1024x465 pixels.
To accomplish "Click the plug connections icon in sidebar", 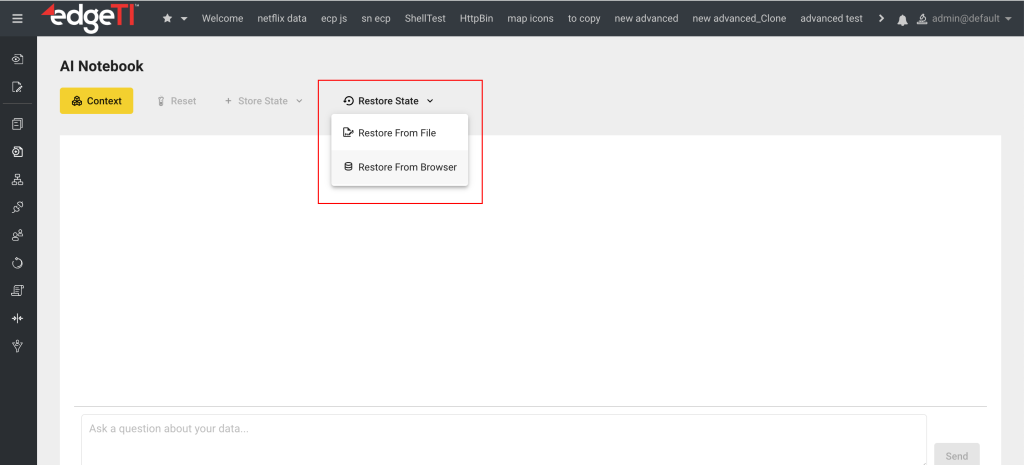I will coord(17,208).
